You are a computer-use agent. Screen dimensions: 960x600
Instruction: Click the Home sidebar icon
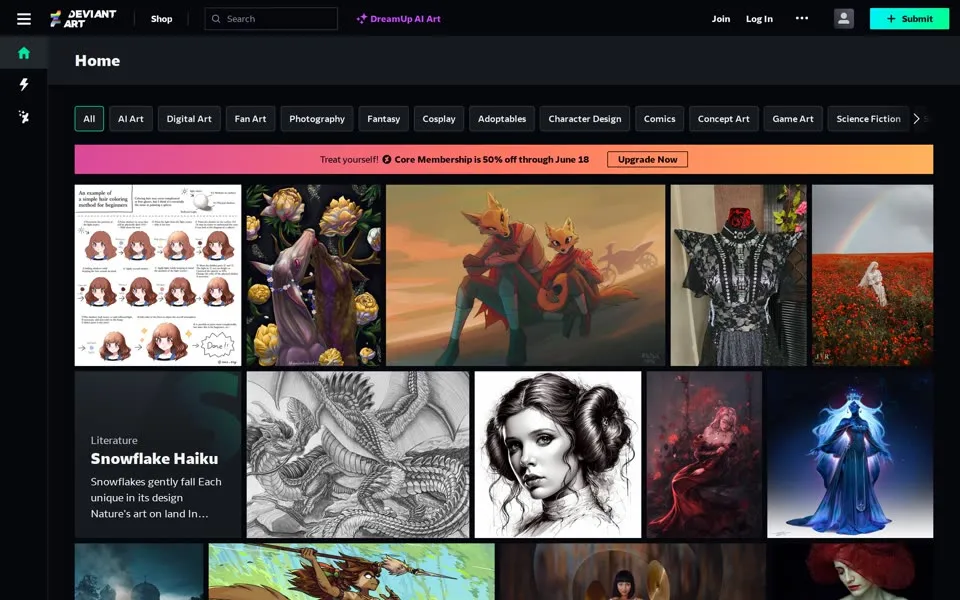pos(24,53)
